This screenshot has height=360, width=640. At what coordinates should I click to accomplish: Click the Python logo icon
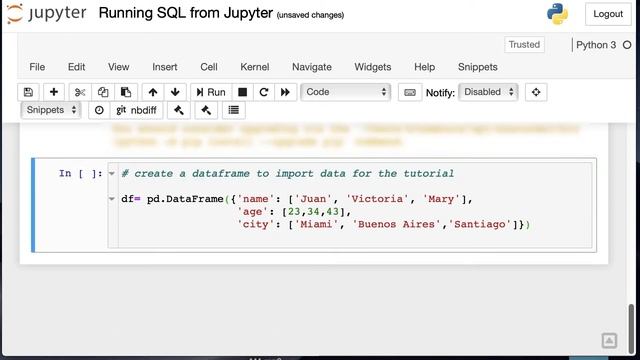(557, 14)
